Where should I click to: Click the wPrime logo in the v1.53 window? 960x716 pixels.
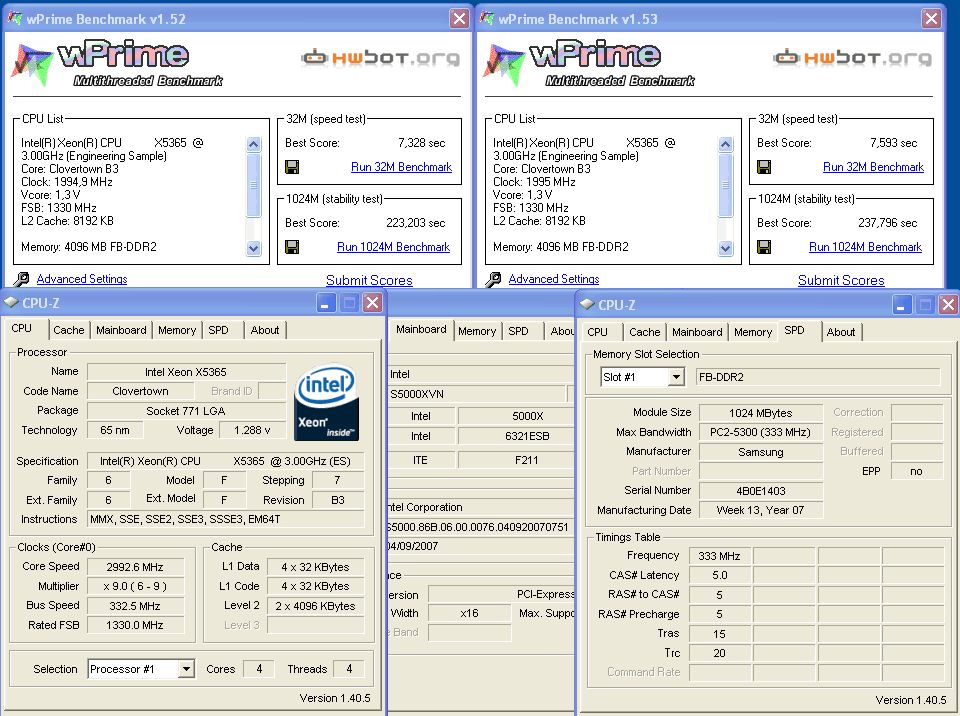(589, 64)
